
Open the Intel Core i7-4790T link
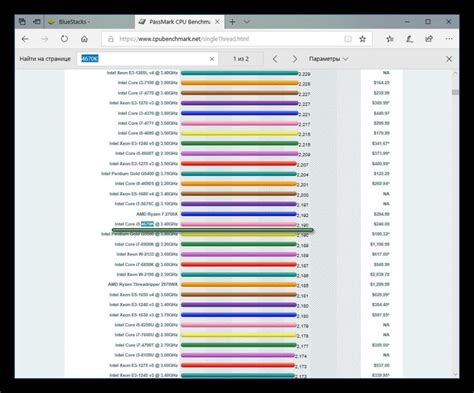(146, 345)
